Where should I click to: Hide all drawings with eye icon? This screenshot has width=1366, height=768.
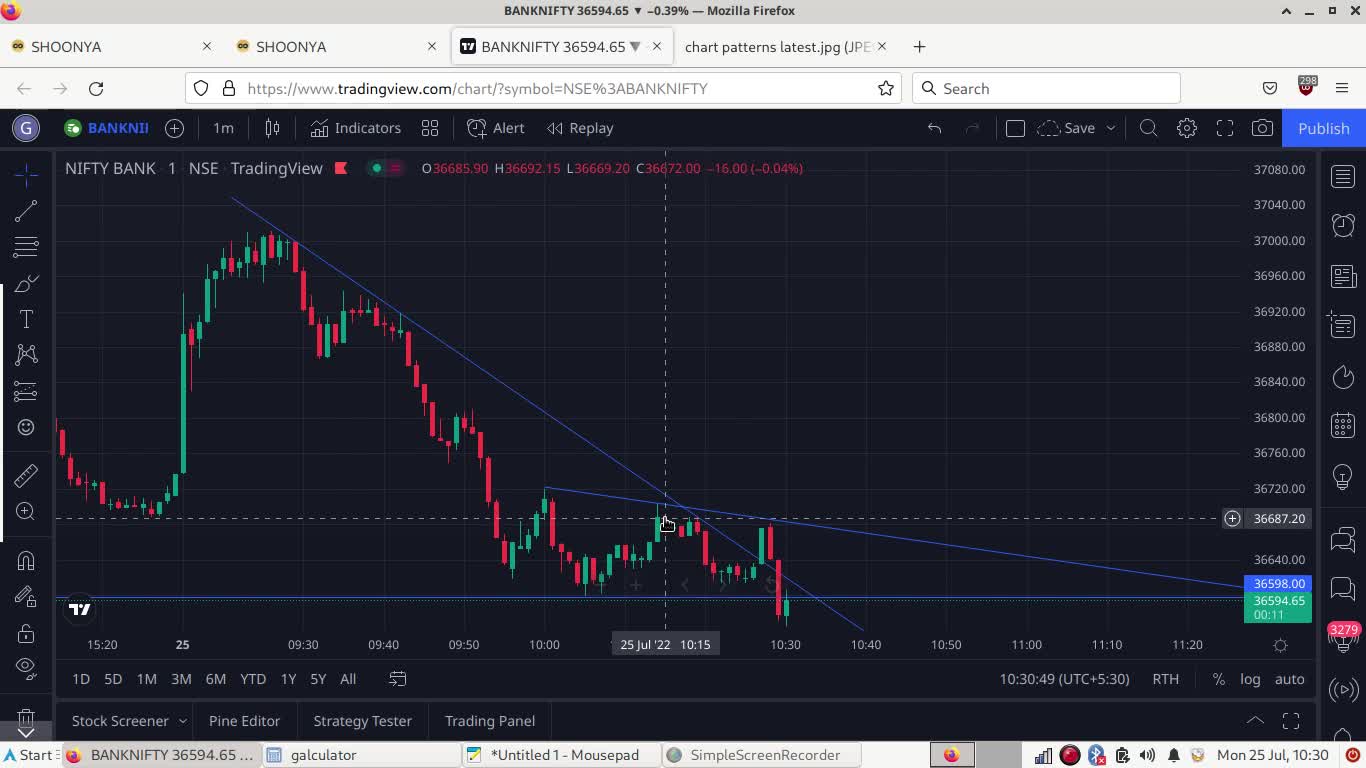(x=26, y=668)
